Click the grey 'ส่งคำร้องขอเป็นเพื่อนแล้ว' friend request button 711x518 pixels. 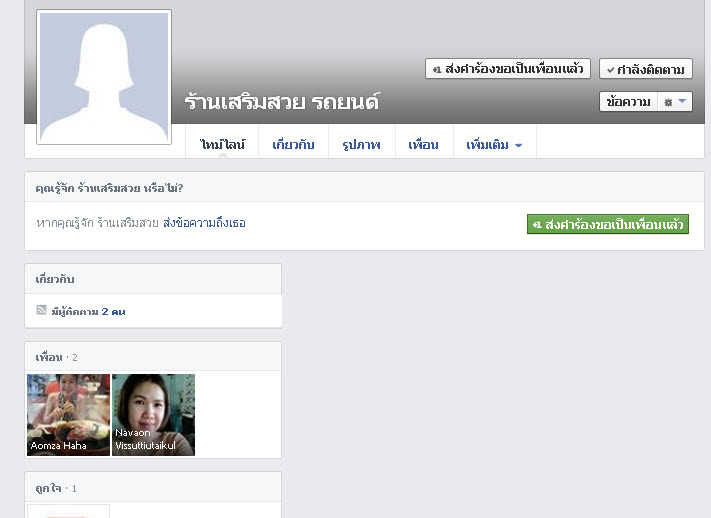coord(507,68)
